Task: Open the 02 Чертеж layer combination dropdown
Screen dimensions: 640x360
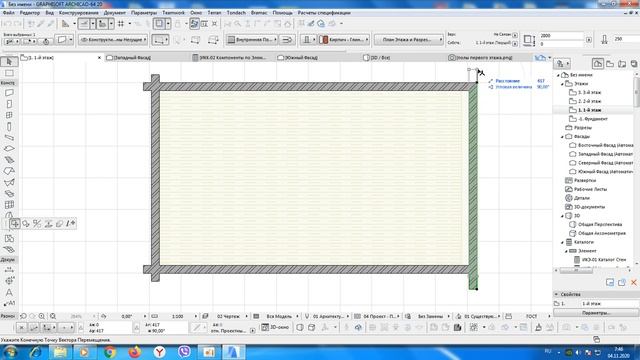Action: tap(229, 316)
